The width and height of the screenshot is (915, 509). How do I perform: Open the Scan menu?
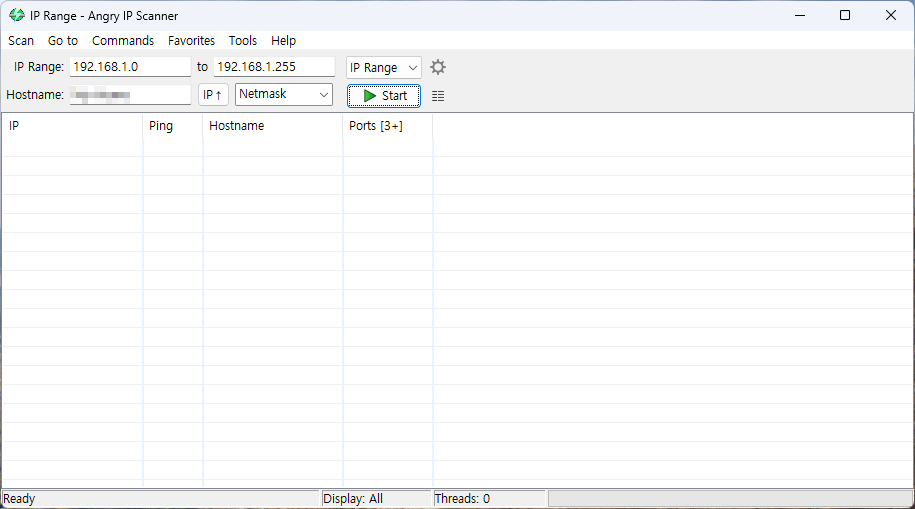21,41
